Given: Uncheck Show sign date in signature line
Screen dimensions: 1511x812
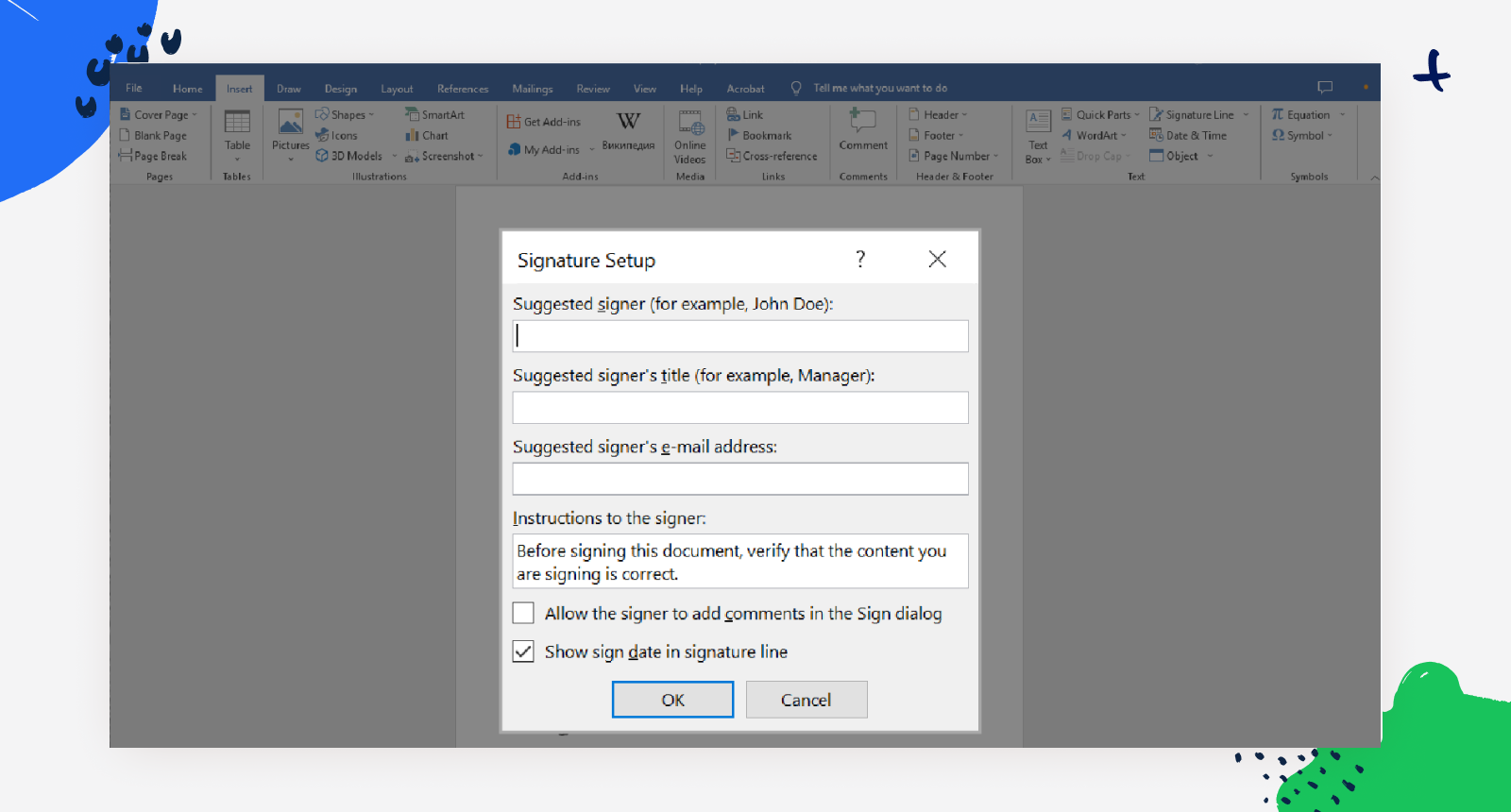Looking at the screenshot, I should pos(523,651).
